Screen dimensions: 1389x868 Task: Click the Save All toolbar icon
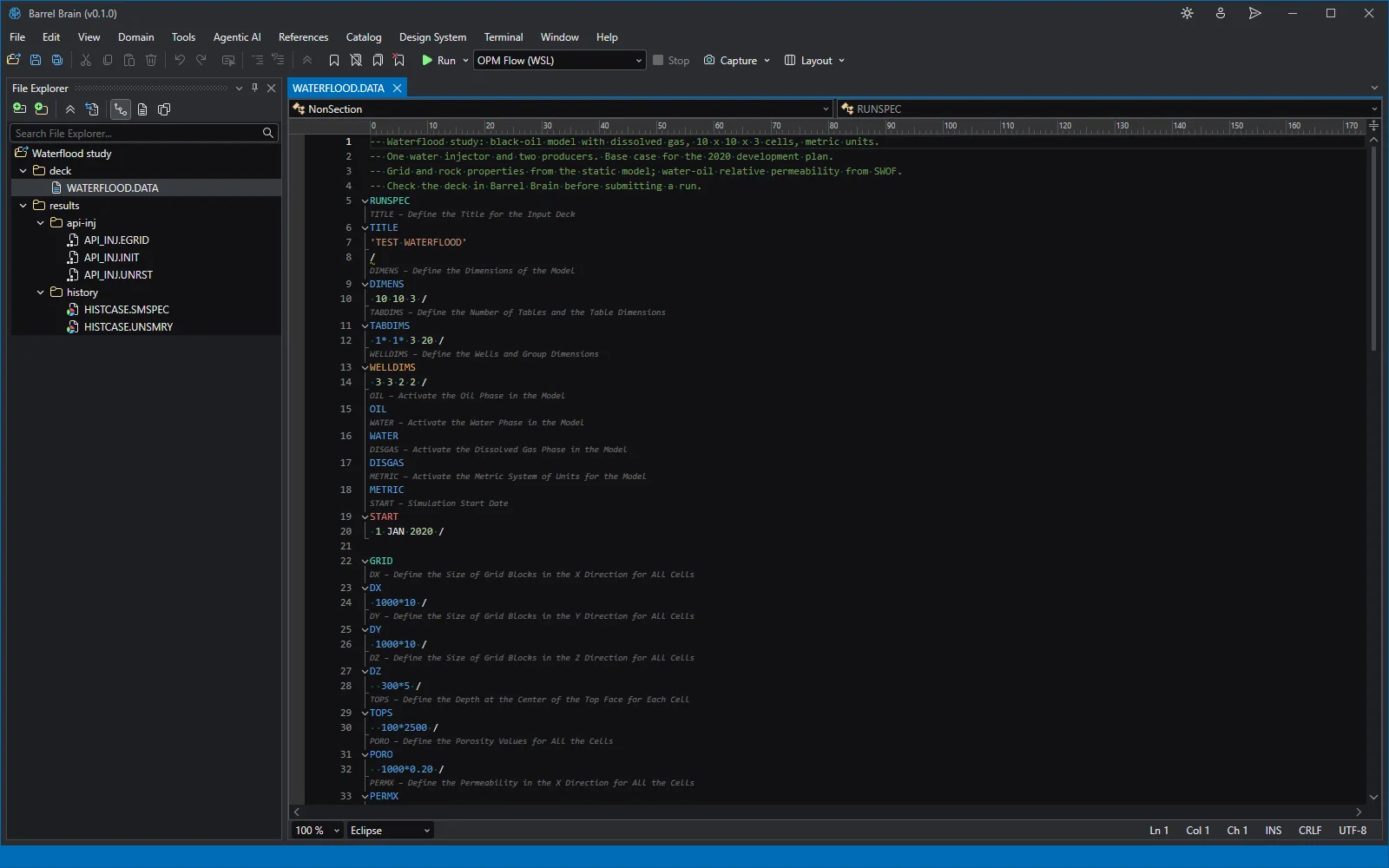tap(57, 60)
